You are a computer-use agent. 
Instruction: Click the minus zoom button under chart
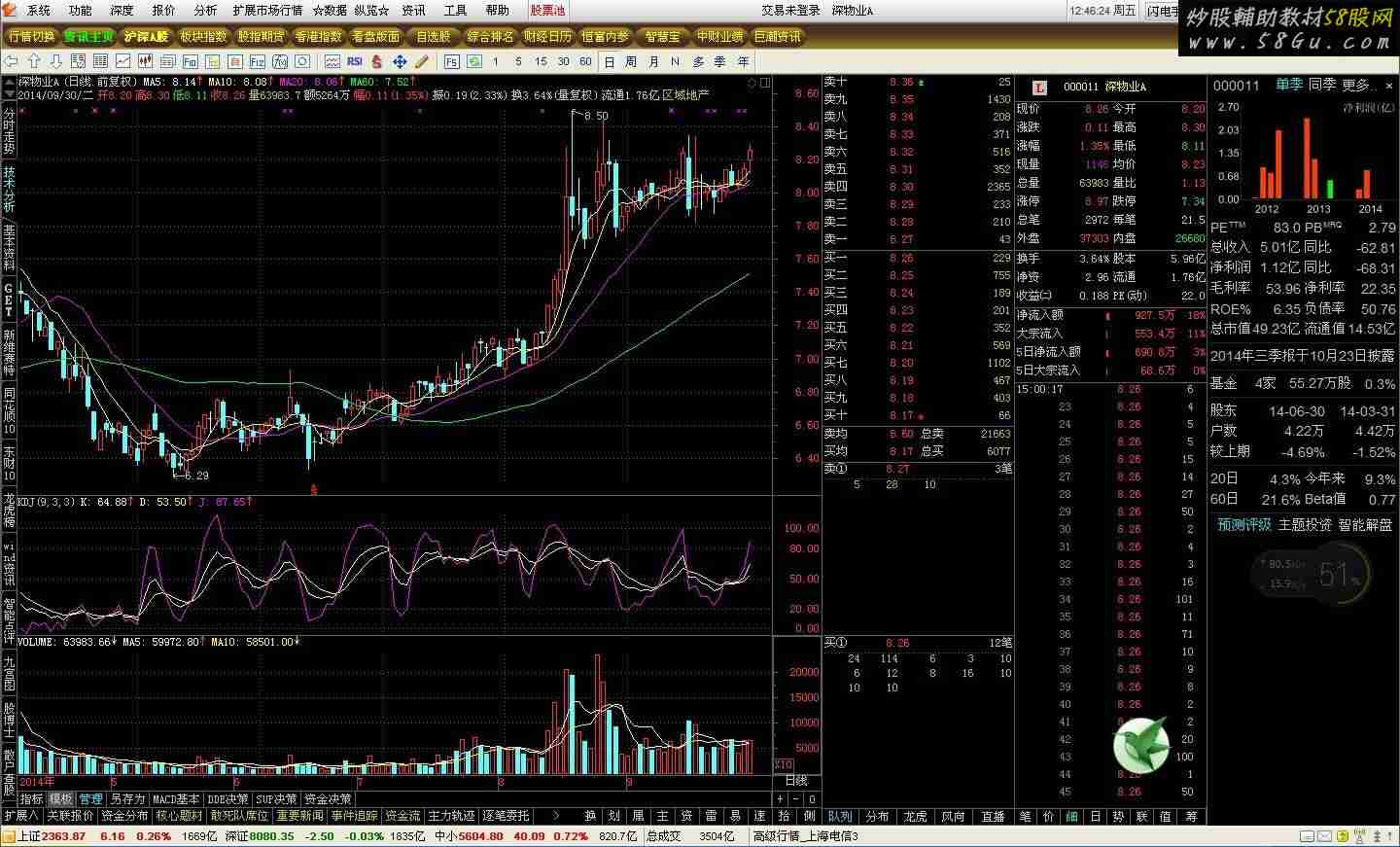pos(797,798)
